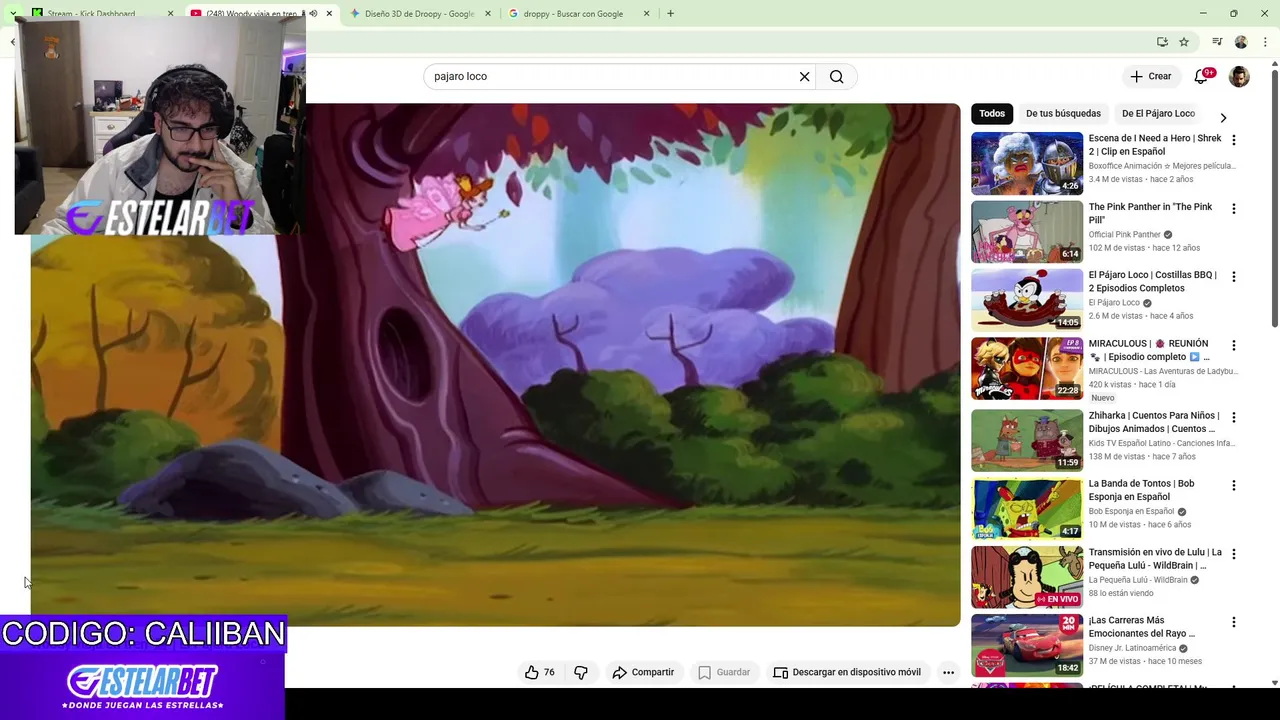Close the droppy Google search tab
Screen dimensions: 1280x720
click(x=646, y=14)
